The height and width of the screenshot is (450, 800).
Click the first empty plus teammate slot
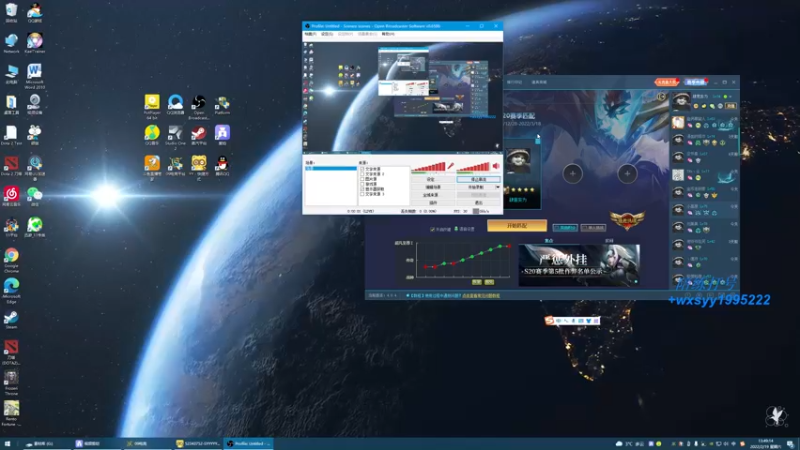[x=572, y=173]
